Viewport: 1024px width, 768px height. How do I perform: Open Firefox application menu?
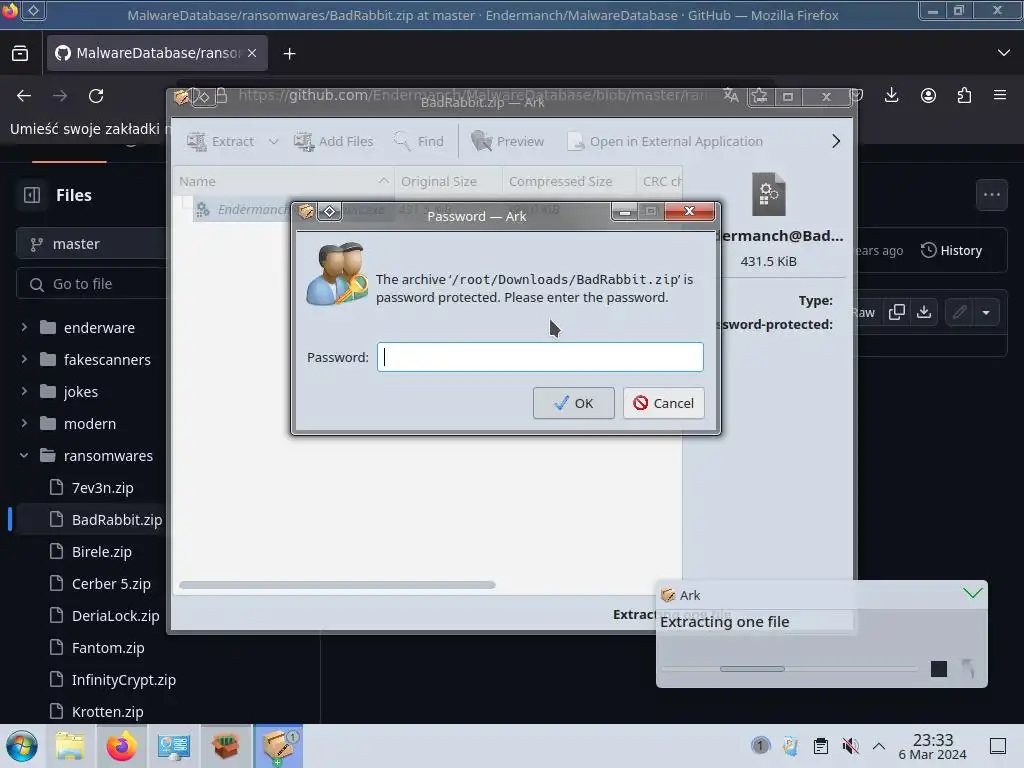[x=1000, y=95]
